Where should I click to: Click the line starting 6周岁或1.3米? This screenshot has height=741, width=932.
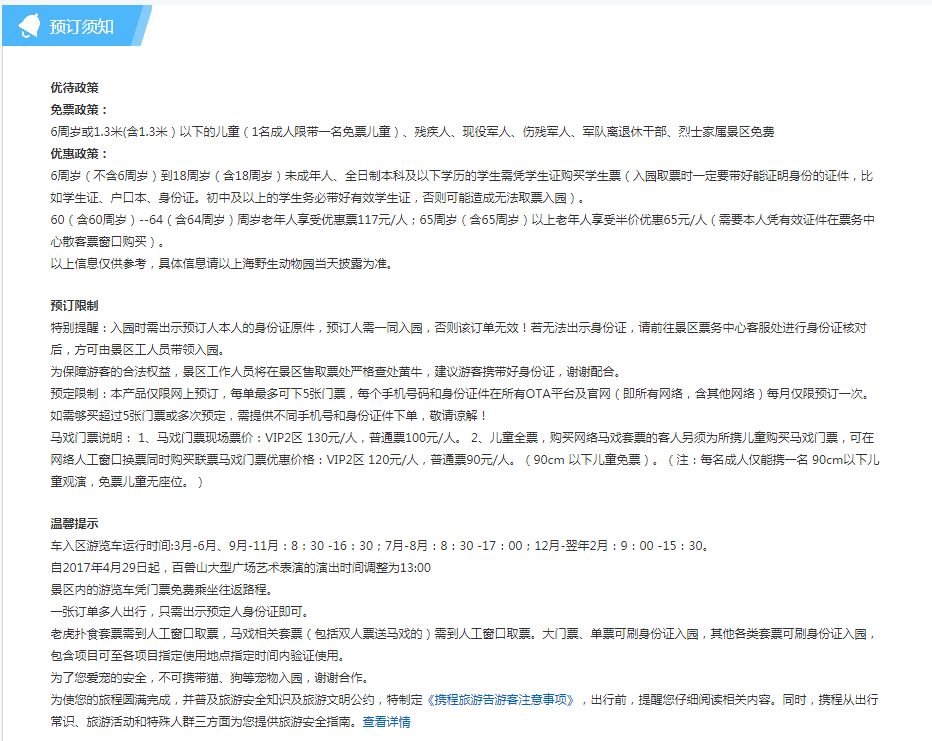pos(412,131)
